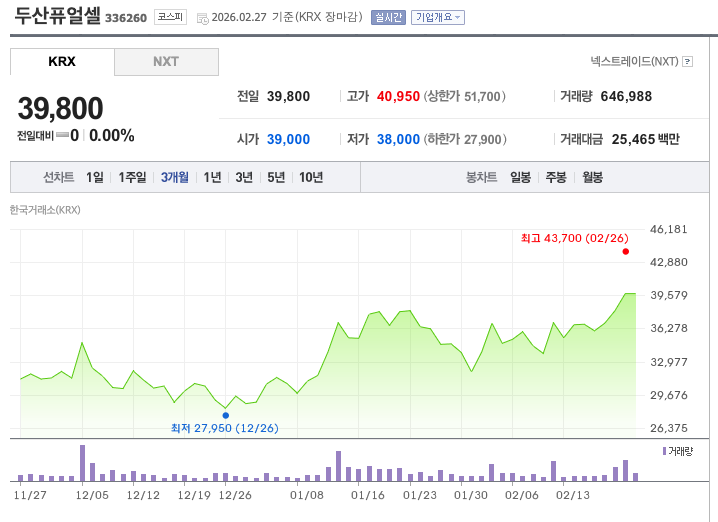Click the 46,181 price axis label
Viewport: 718px width, 522px height.
[669, 229]
